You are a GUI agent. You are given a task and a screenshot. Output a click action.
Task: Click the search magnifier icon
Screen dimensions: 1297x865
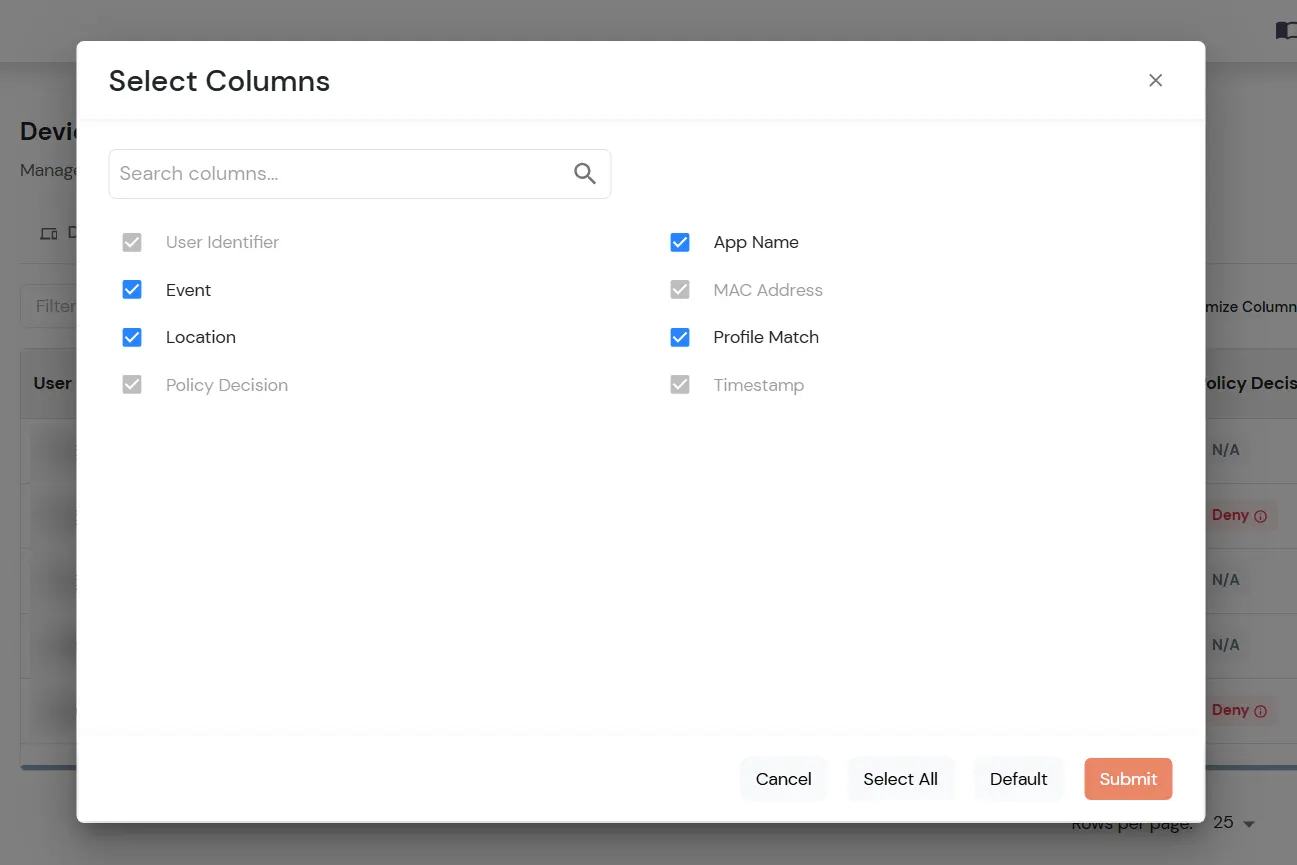(585, 174)
